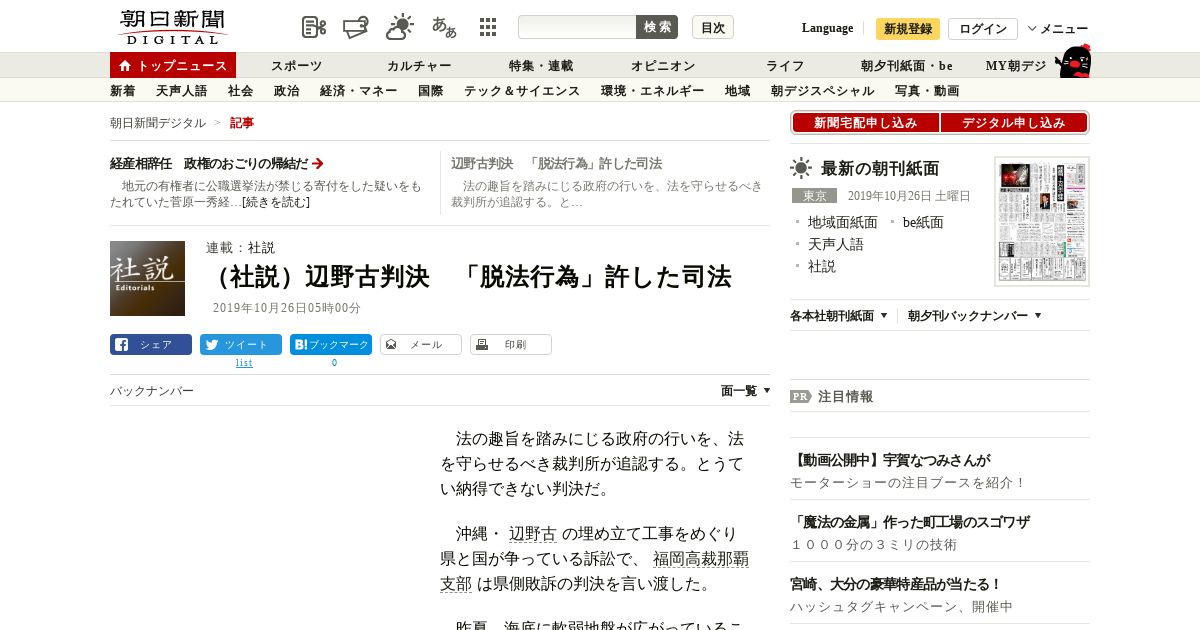Click the 社説 Editorials thumbnail image
The image size is (1200, 630).
147,278
